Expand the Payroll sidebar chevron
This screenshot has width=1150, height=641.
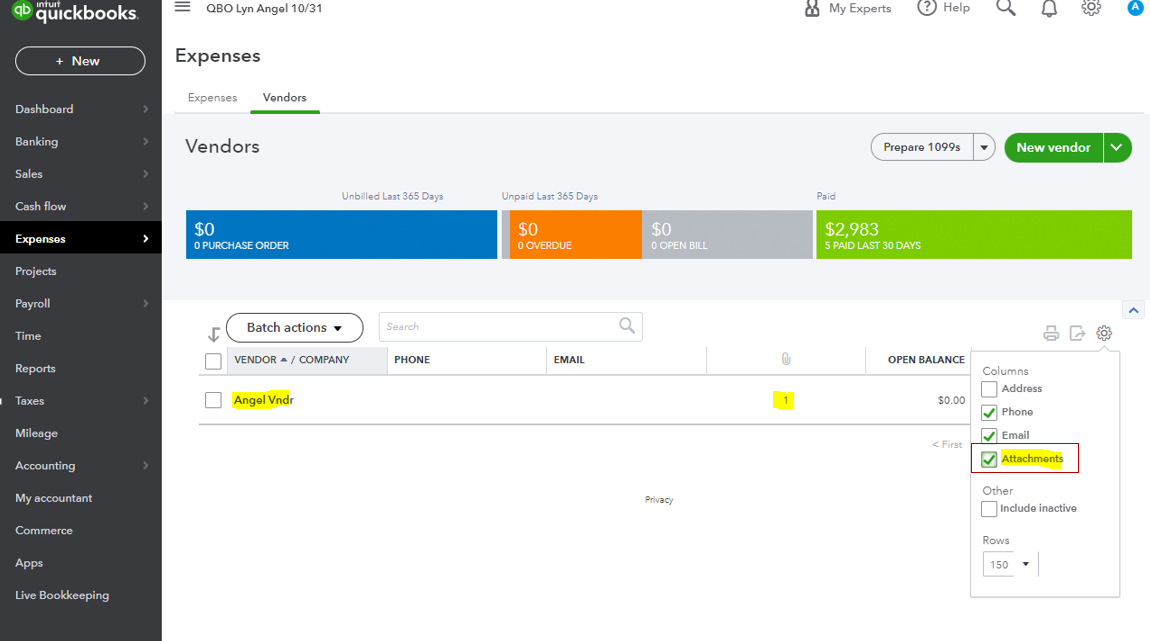pyautogui.click(x=145, y=304)
